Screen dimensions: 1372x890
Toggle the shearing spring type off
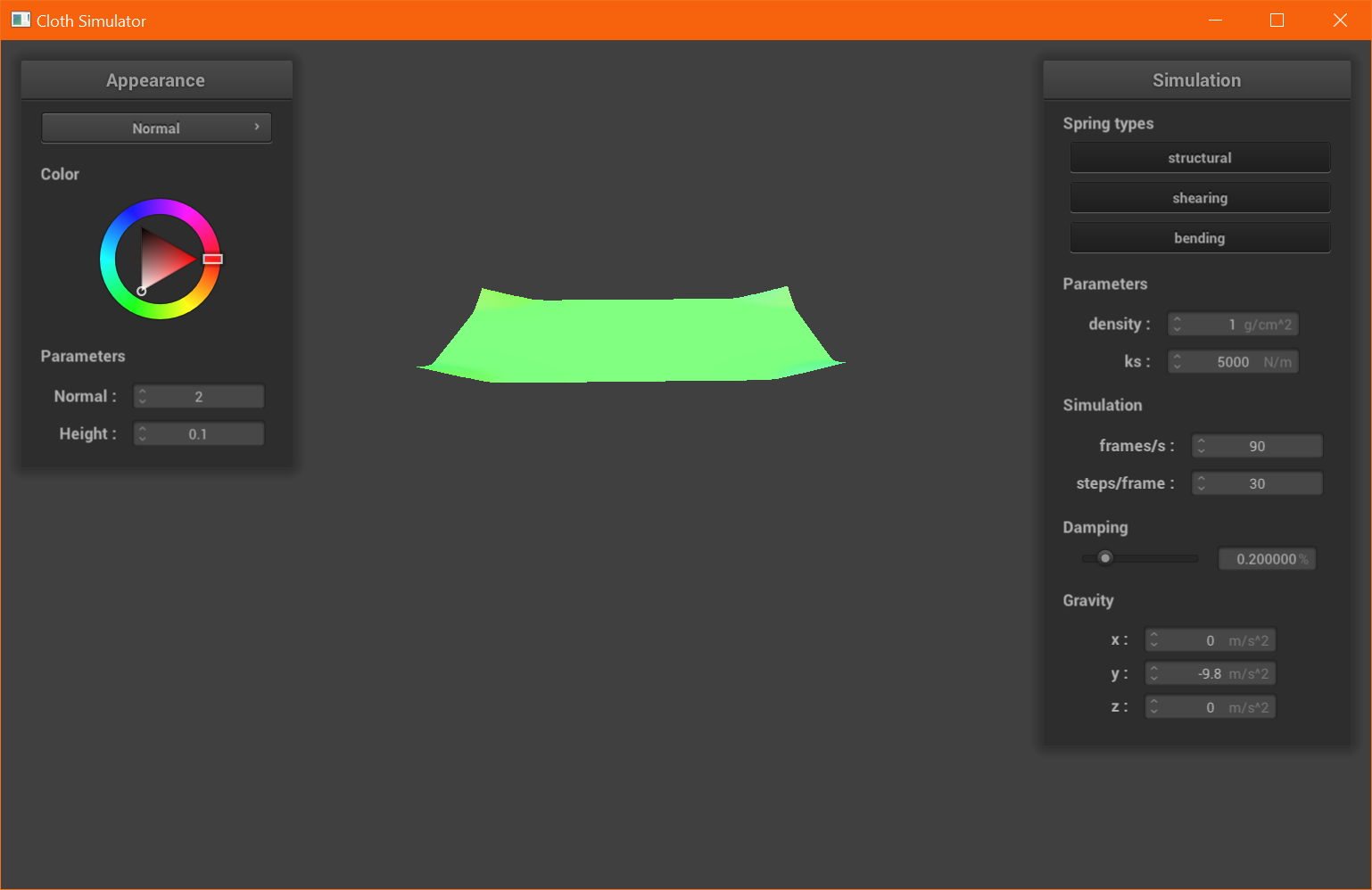coord(1199,197)
